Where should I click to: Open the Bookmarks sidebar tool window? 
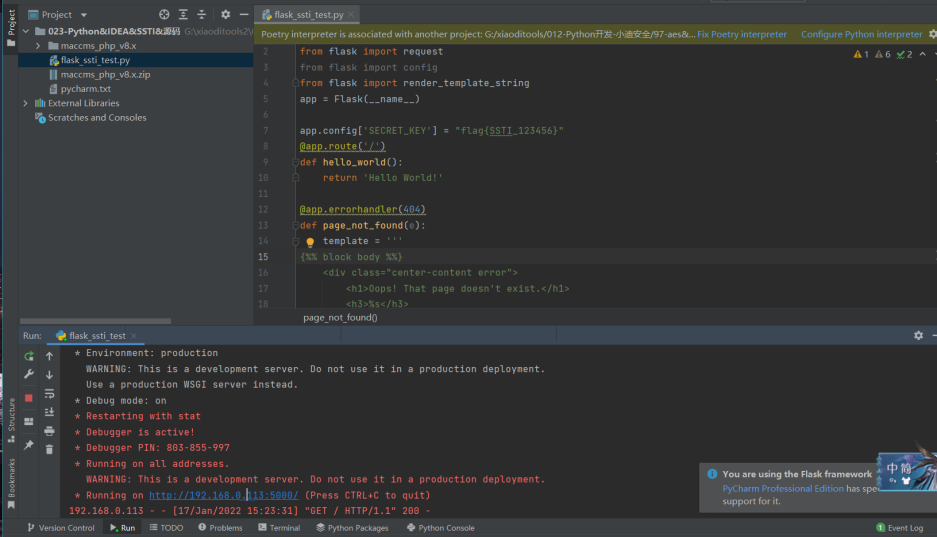11,483
